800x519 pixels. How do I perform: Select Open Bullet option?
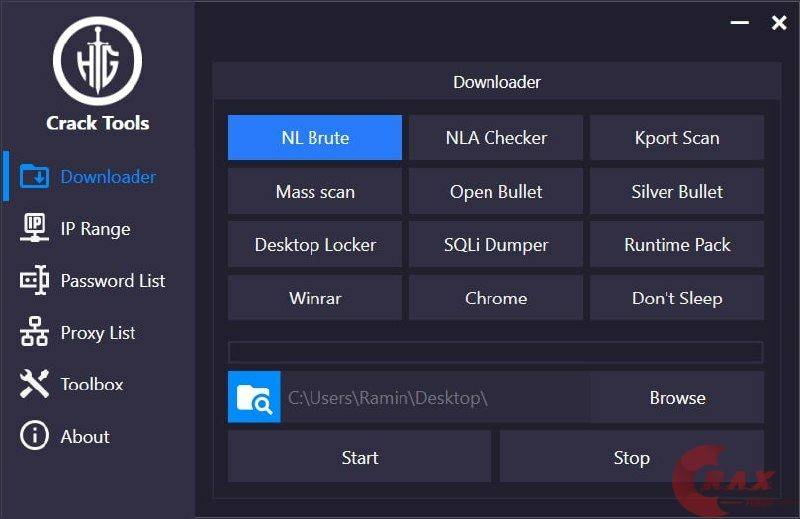496,191
